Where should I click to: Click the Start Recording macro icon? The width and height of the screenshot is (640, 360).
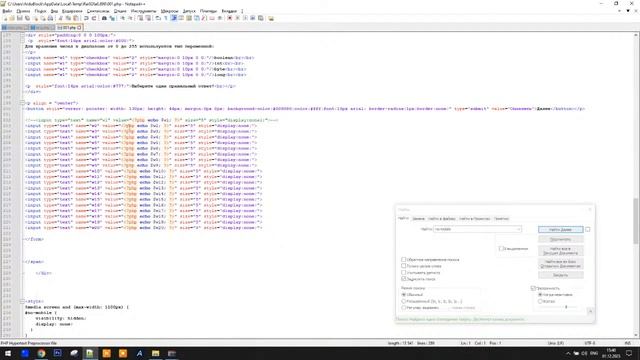click(x=230, y=18)
